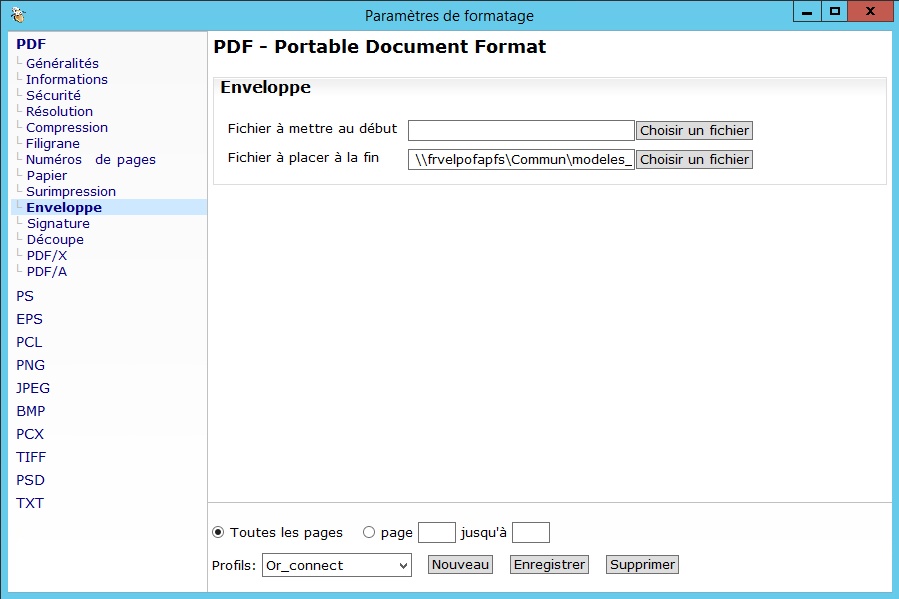Click the start page number field
The width and height of the screenshot is (899, 599).
point(436,533)
